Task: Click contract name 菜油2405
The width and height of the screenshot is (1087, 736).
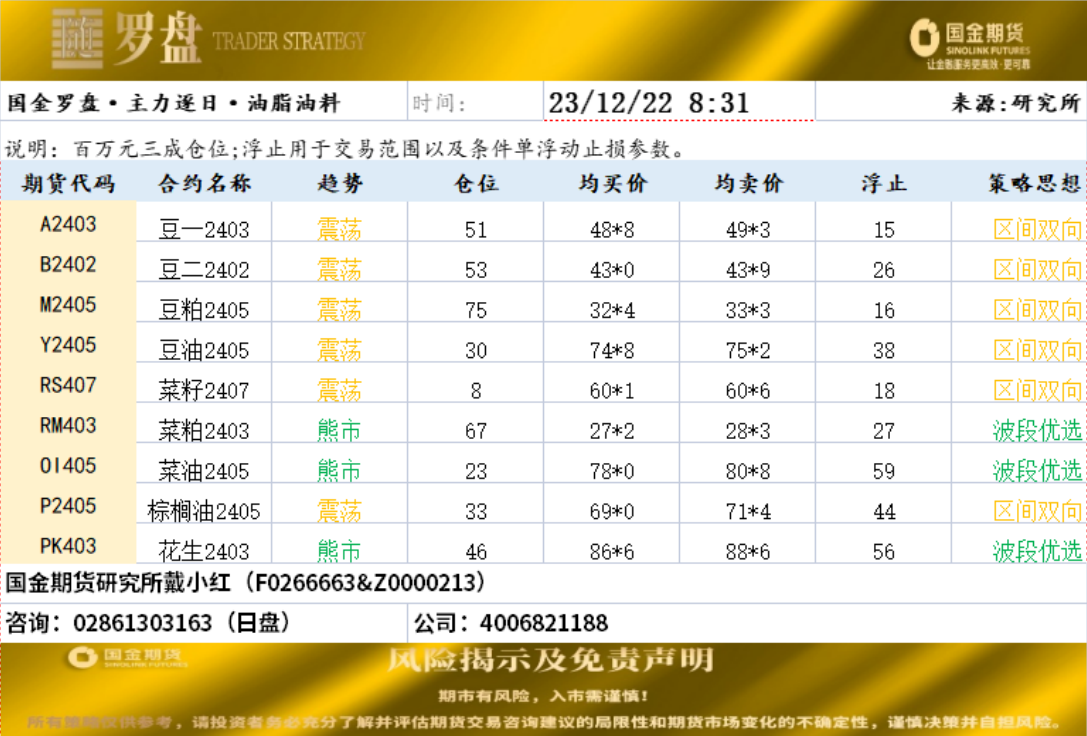Action: coord(204,471)
